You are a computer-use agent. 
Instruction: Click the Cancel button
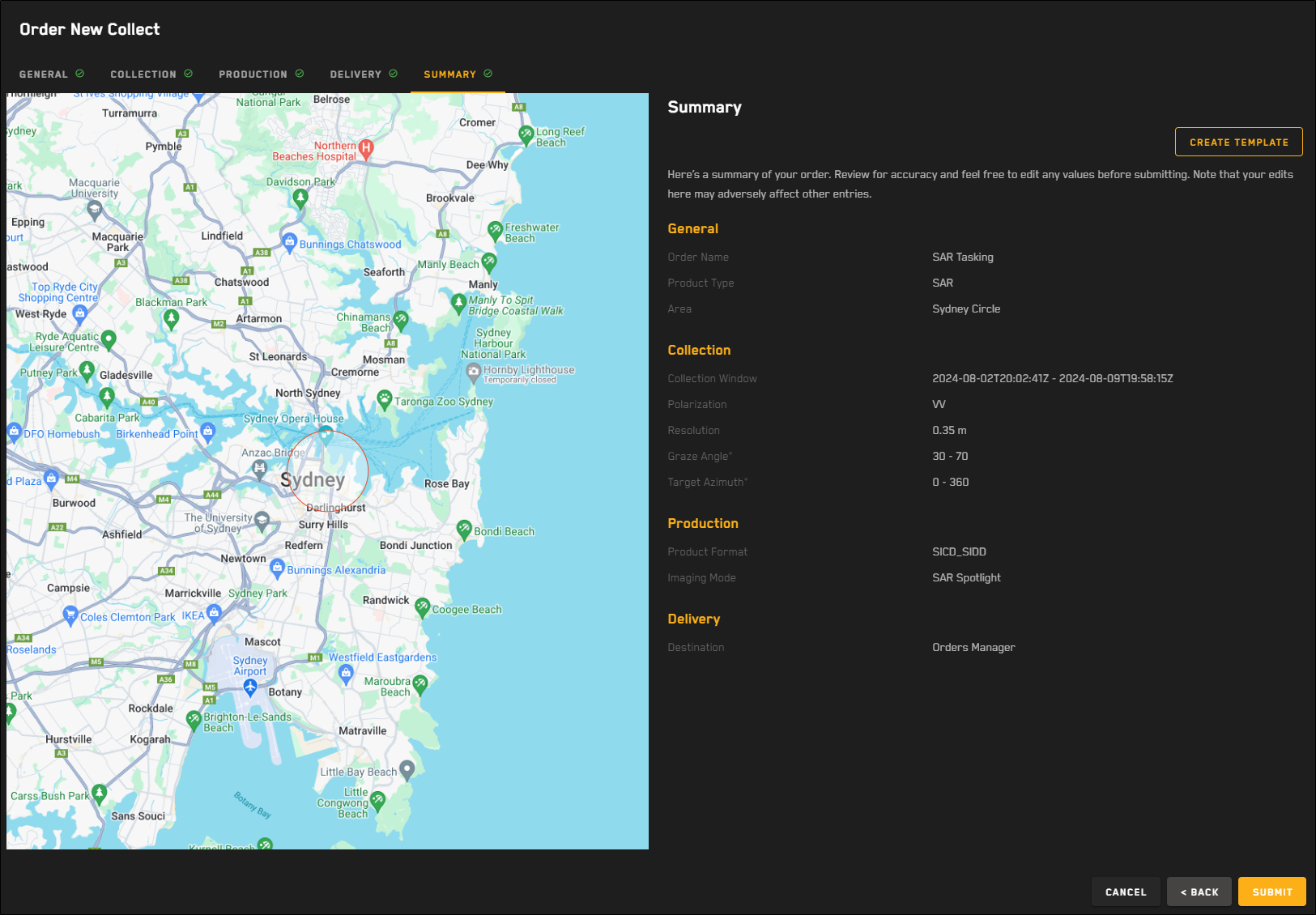click(x=1126, y=892)
